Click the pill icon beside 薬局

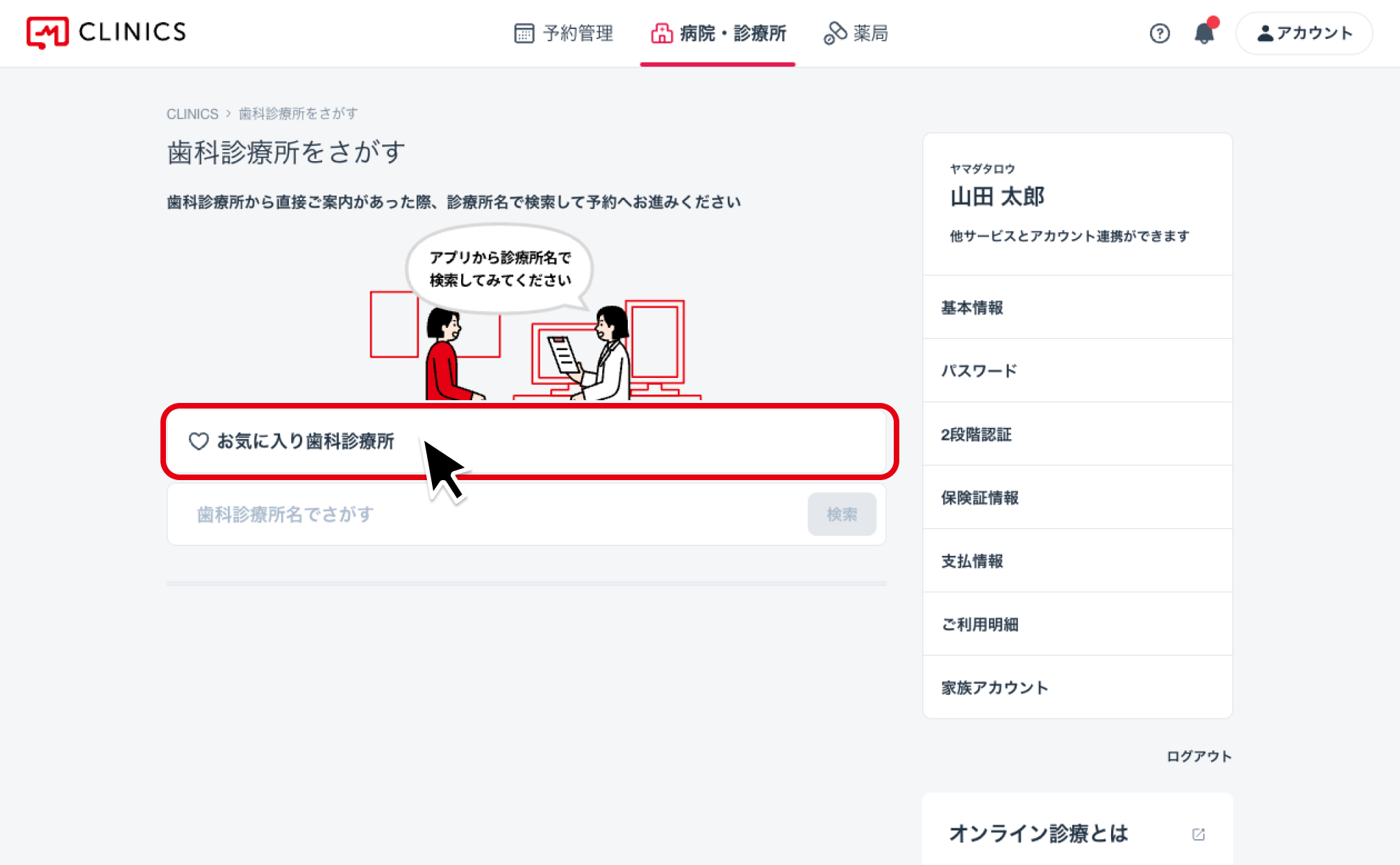coord(835,33)
